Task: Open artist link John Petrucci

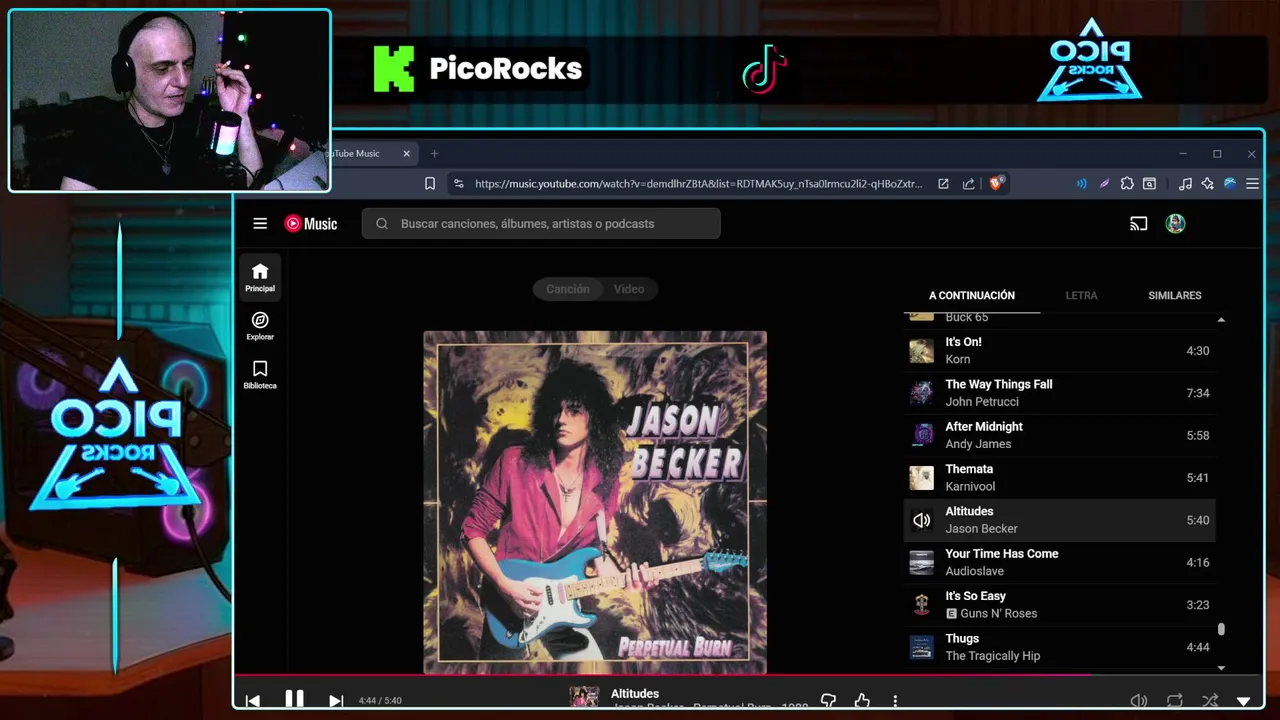Action: [982, 402]
